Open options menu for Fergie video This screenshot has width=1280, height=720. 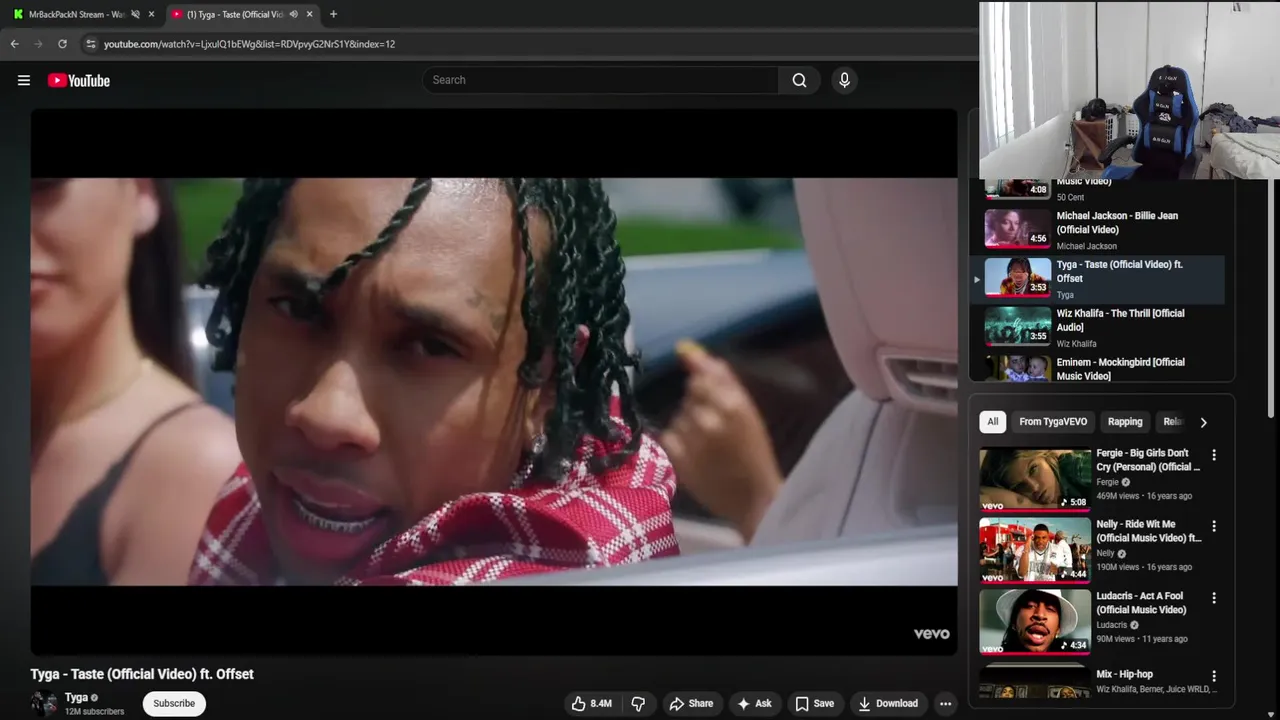click(1214, 455)
